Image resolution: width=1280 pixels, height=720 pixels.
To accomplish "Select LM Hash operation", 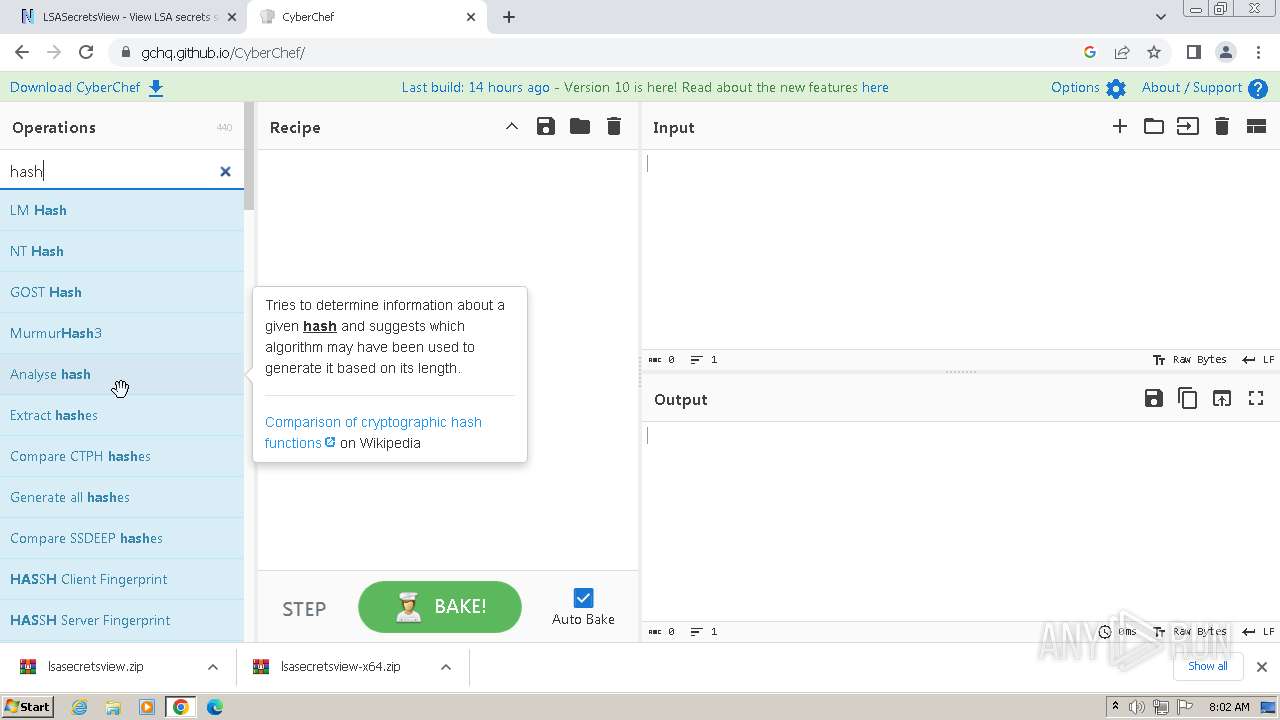I will click(122, 210).
